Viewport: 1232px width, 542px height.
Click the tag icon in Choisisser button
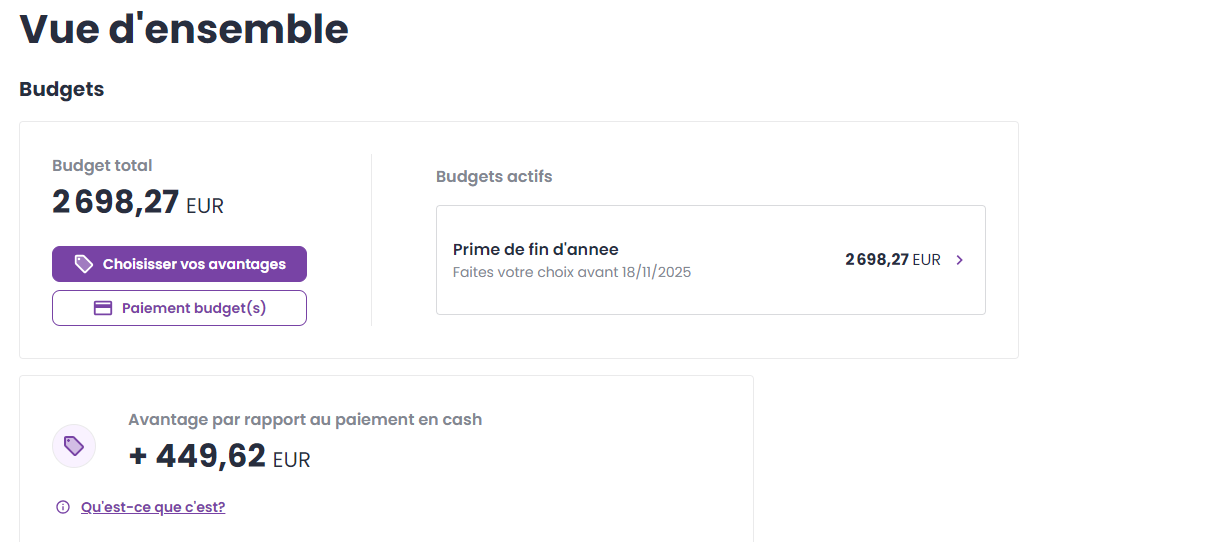(84, 264)
